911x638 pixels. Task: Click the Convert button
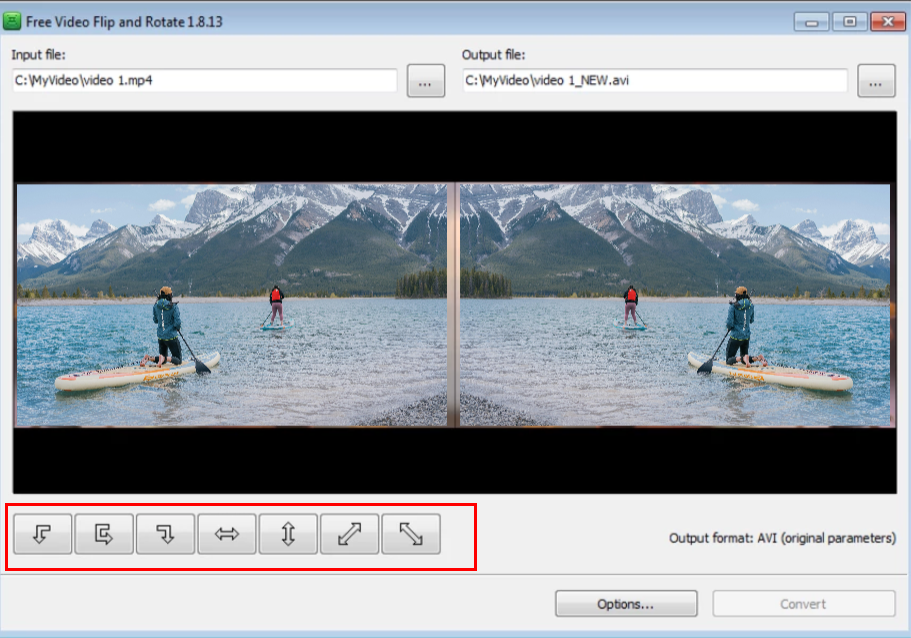(x=804, y=604)
